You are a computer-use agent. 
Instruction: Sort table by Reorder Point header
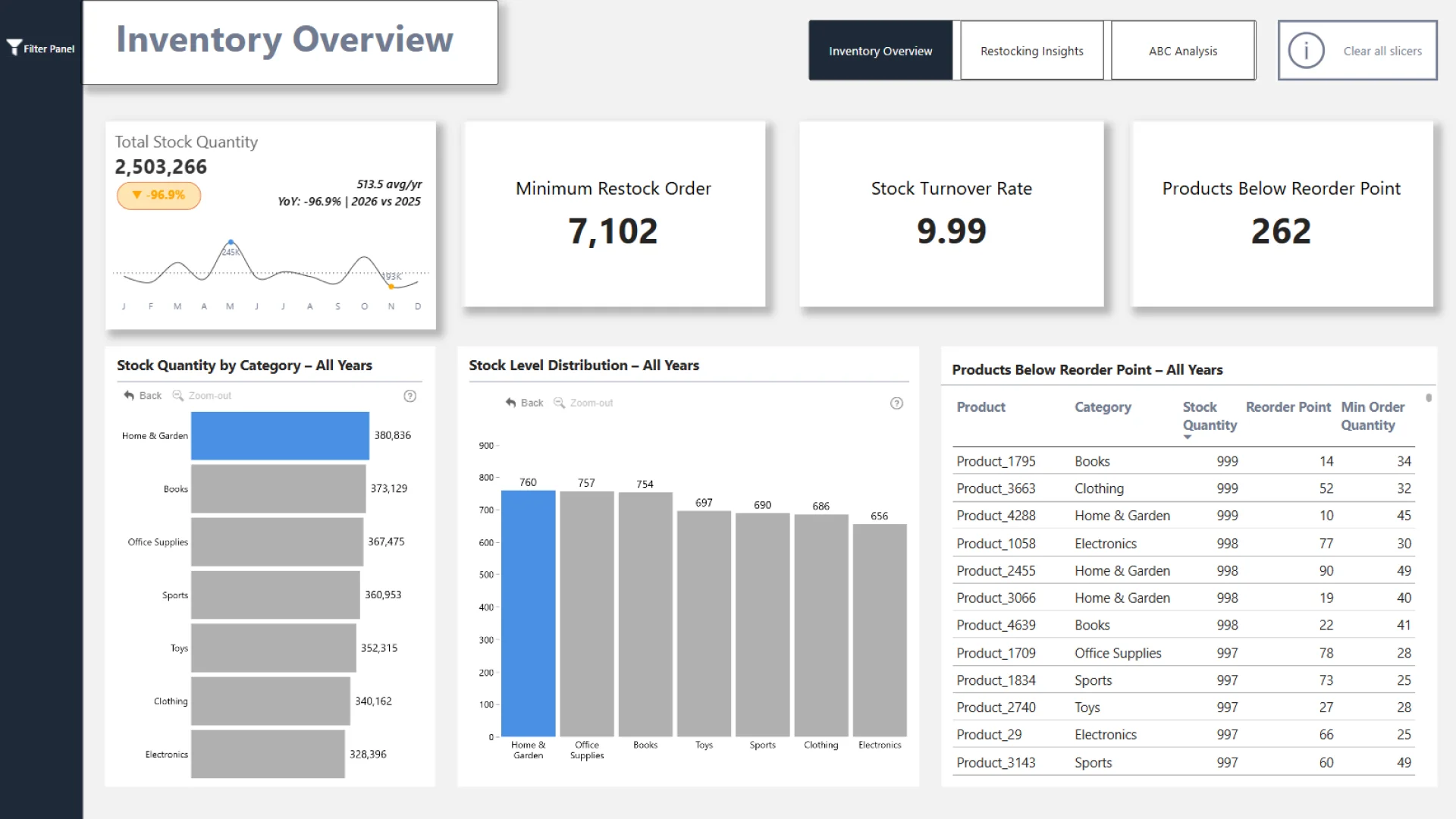point(1288,407)
